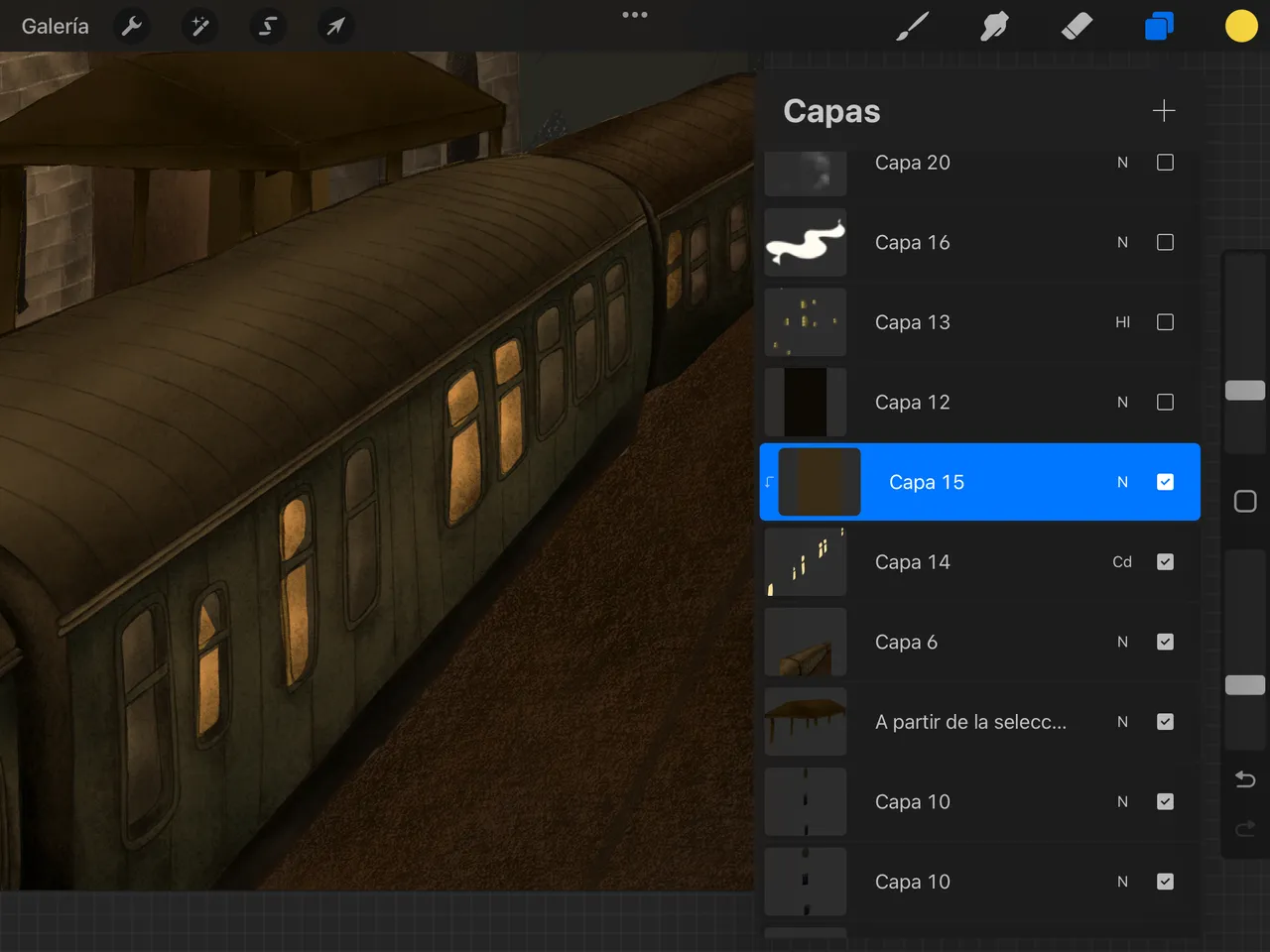Open blend mode N of Capa 6
1270x952 pixels.
1122,642
